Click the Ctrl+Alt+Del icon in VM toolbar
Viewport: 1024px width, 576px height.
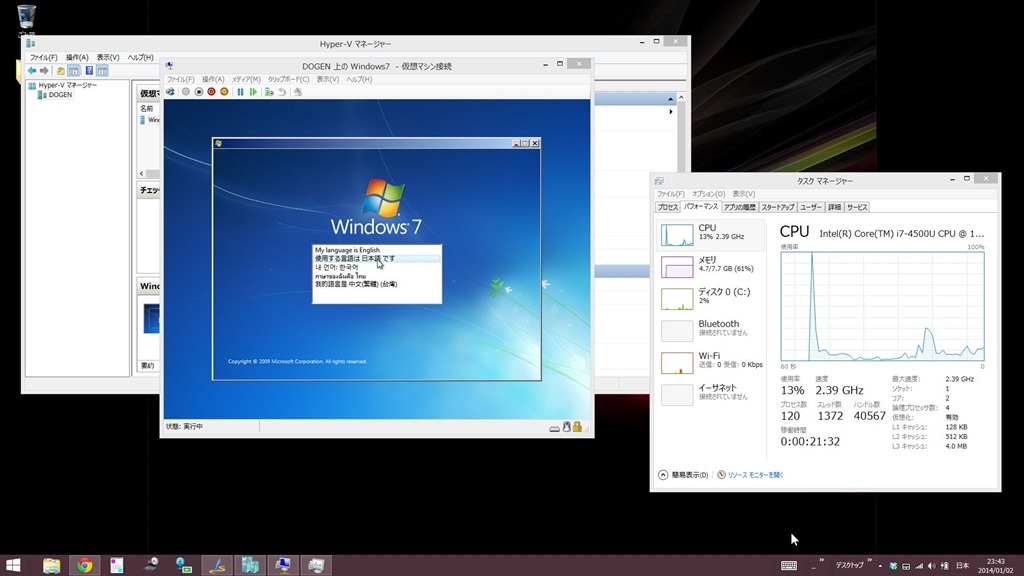170,92
